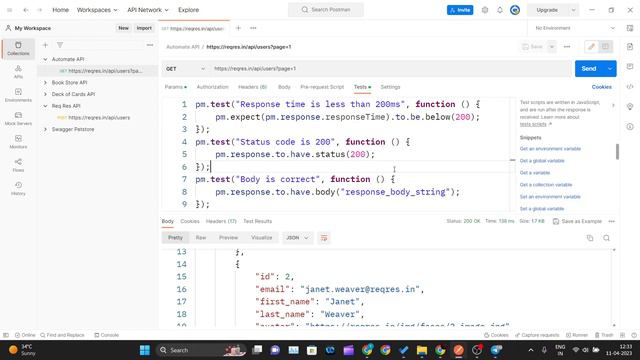Go back with the left arrow
This screenshot has width=640, height=360.
point(26,10)
